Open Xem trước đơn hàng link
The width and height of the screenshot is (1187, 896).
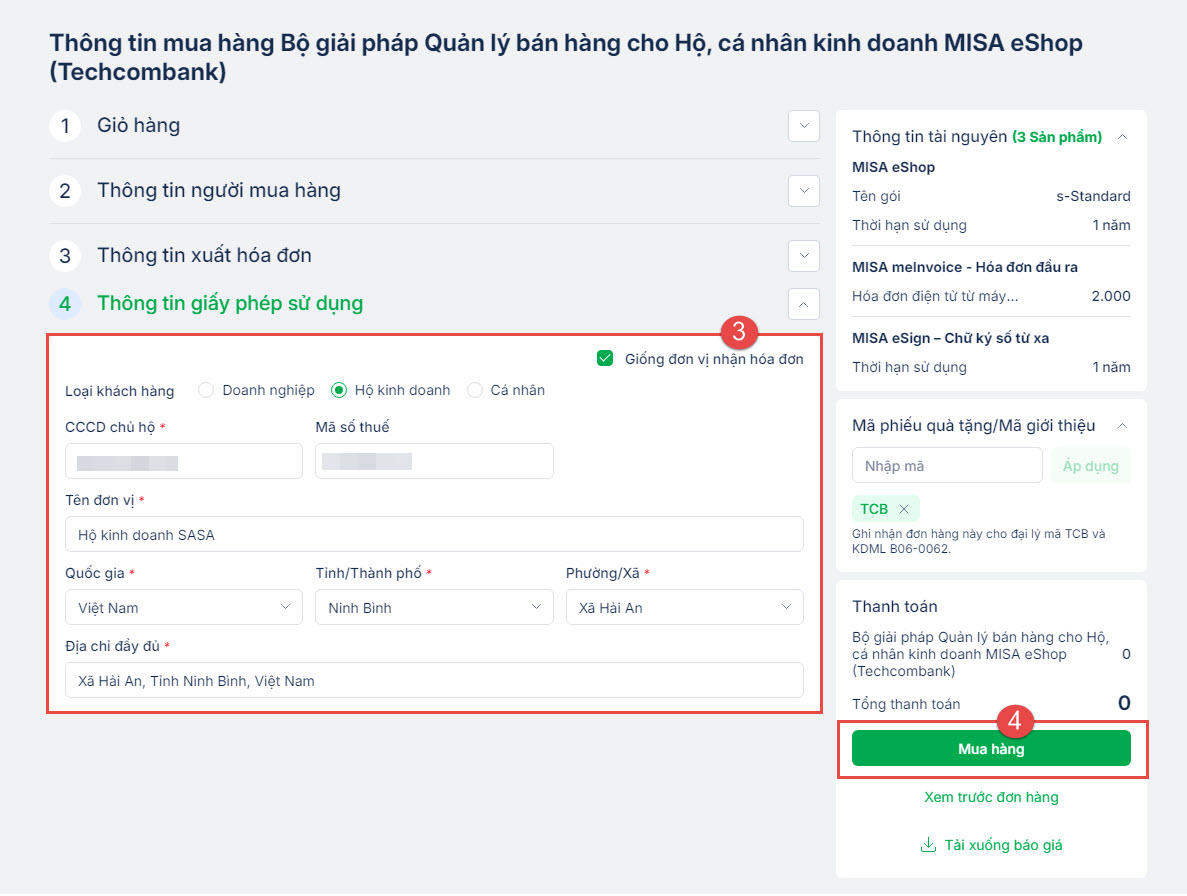click(991, 798)
